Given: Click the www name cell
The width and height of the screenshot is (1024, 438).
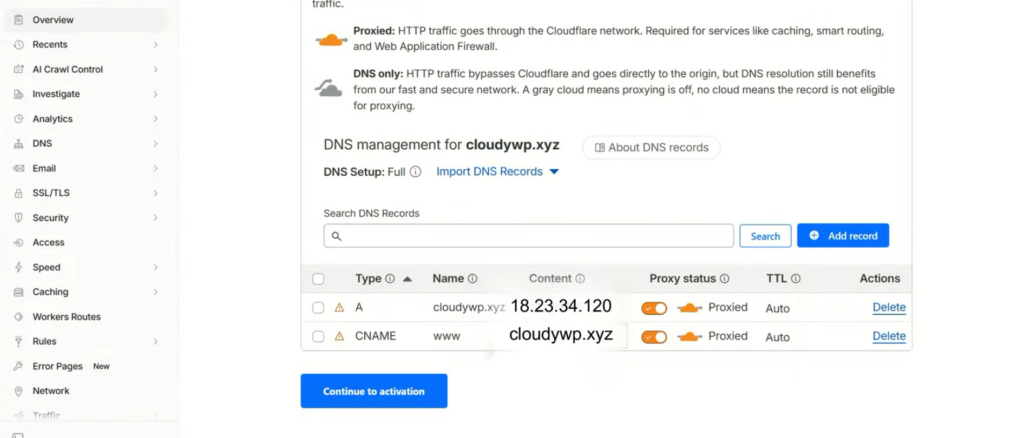Looking at the screenshot, I should pos(447,337).
